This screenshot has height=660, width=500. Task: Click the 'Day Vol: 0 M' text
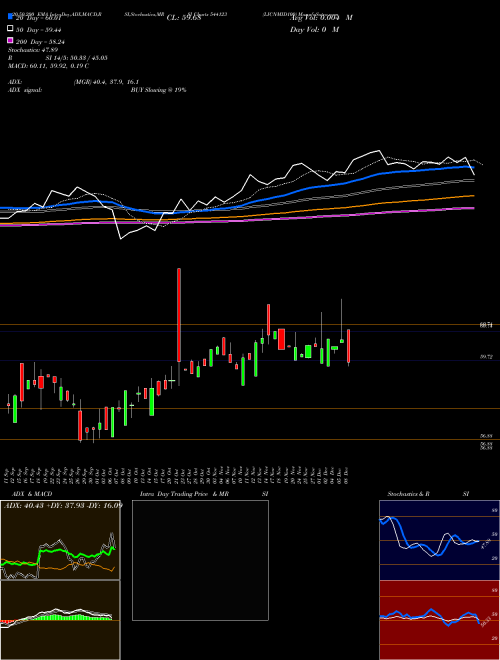pyautogui.click(x=314, y=29)
